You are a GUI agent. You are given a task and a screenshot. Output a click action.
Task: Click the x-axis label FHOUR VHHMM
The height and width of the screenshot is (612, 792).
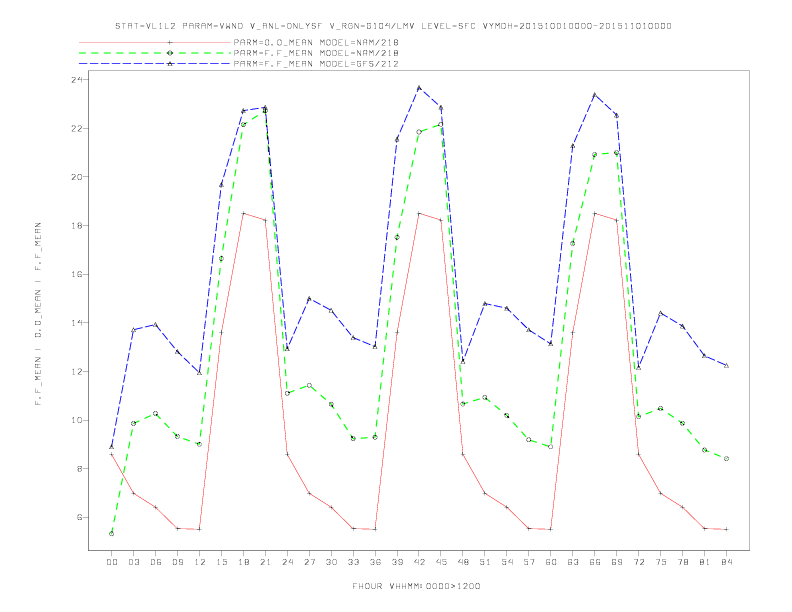click(x=416, y=586)
